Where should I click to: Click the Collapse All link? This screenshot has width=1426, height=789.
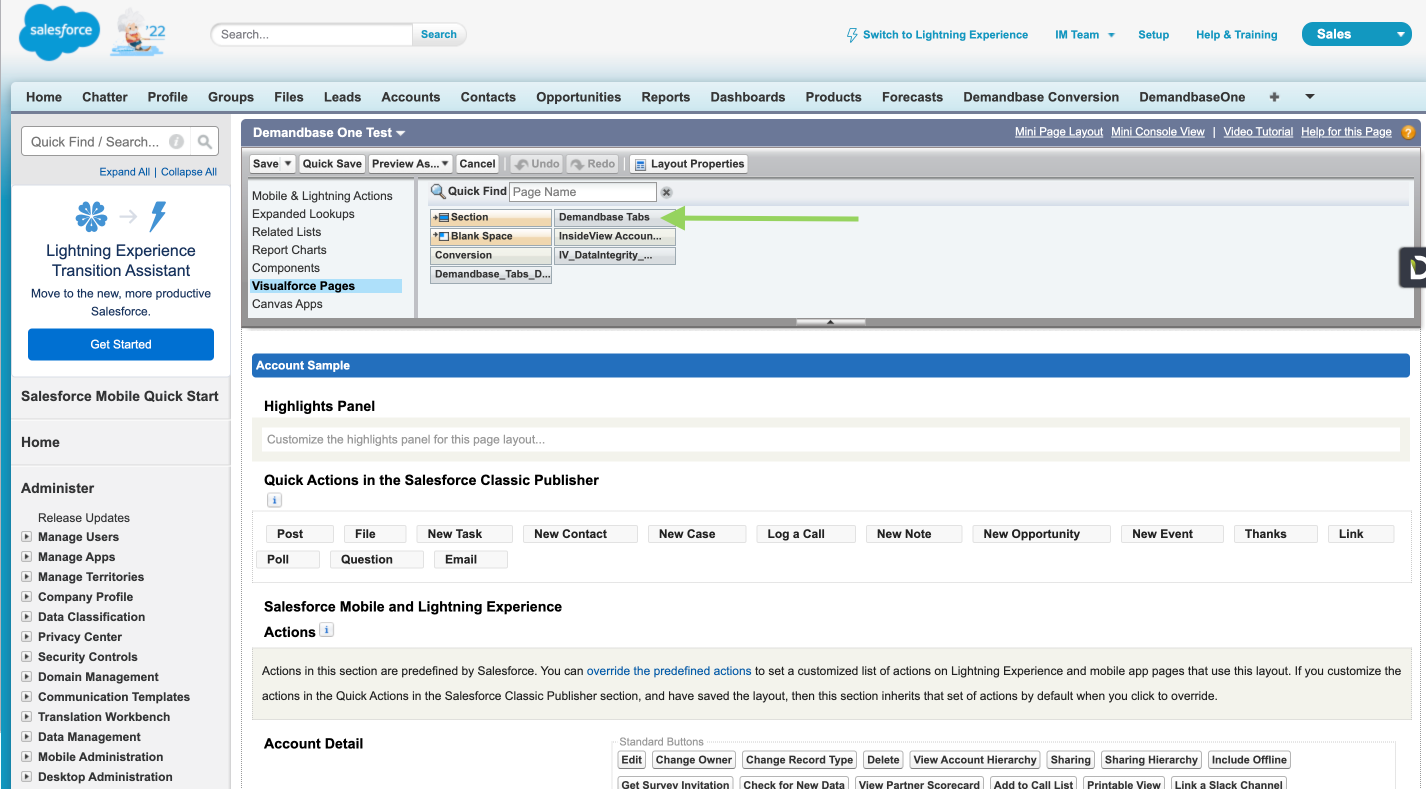(189, 172)
